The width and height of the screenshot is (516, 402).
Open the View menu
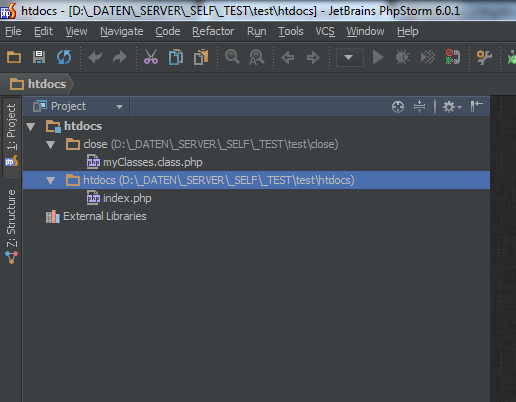(76, 31)
